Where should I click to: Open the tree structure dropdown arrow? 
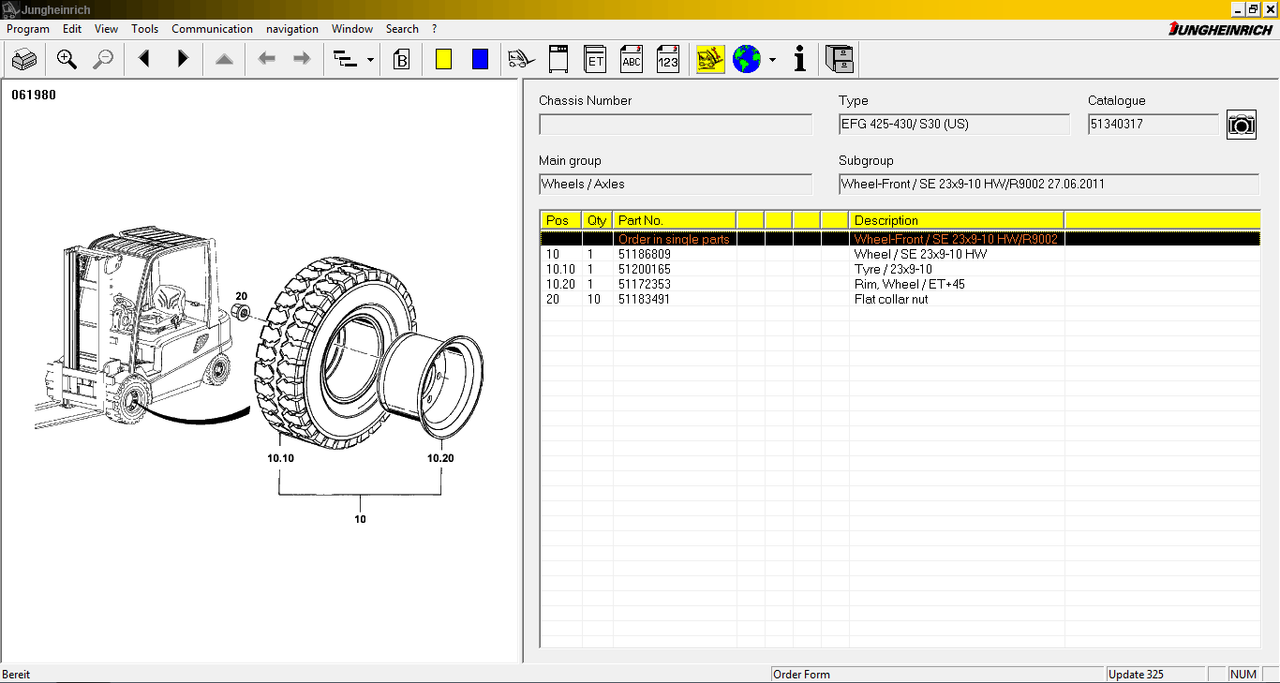pos(371,60)
